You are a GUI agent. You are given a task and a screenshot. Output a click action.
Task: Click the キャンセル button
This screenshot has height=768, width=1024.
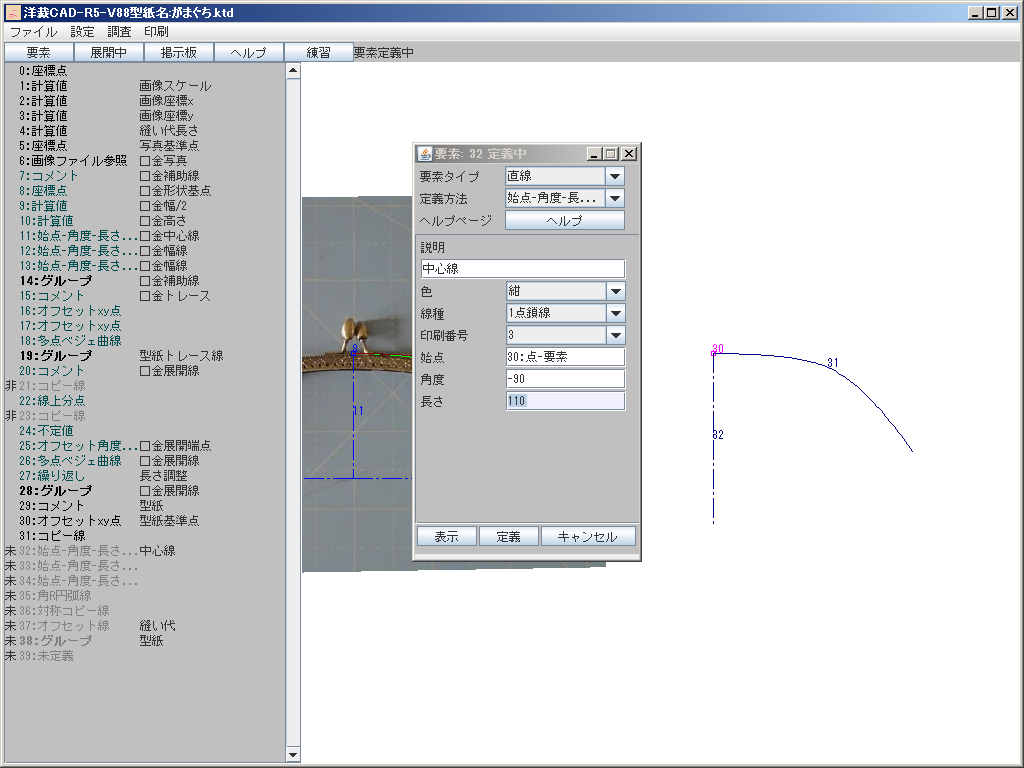tap(588, 536)
